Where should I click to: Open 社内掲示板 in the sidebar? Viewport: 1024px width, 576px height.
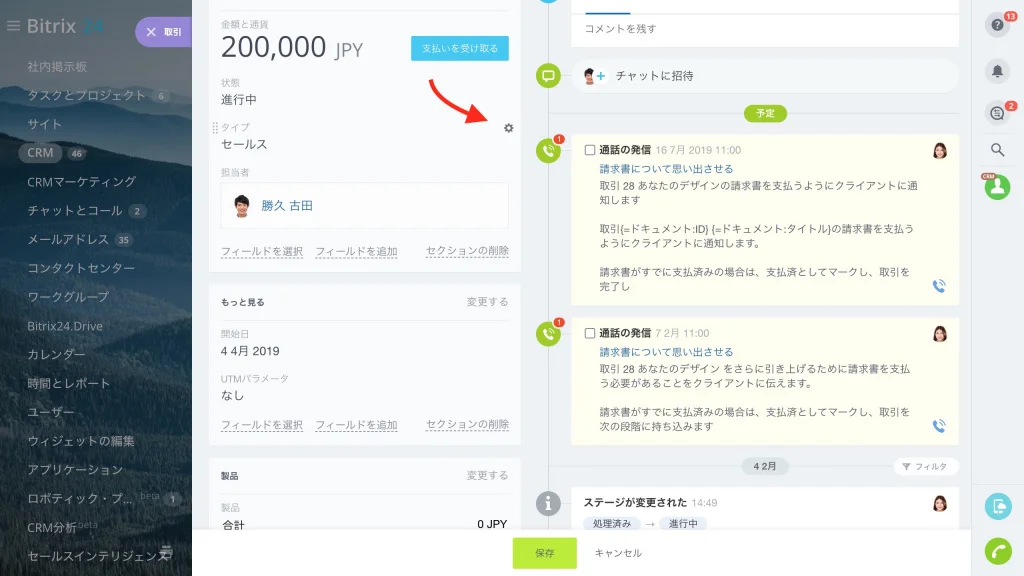point(57,67)
